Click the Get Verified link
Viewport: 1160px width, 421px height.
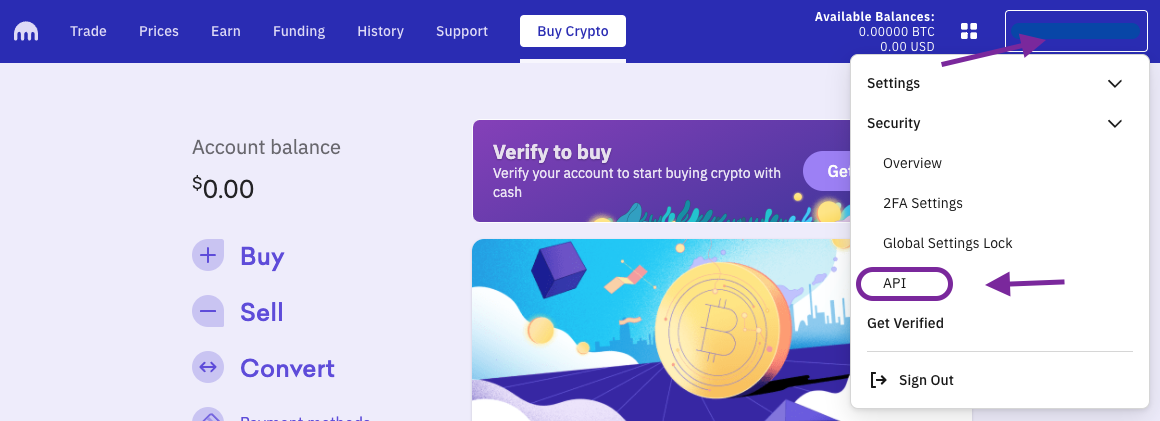905,323
